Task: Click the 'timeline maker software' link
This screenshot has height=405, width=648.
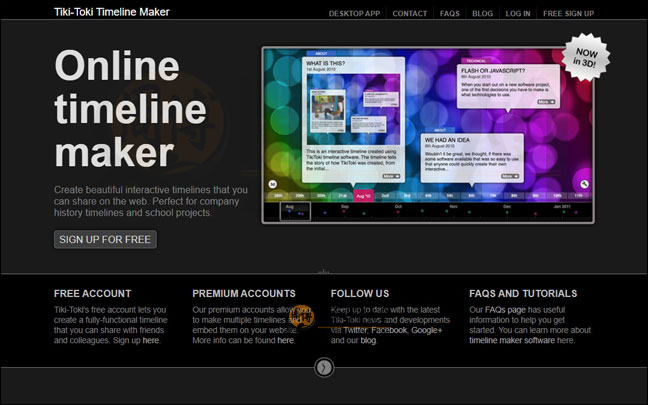Action: point(512,341)
